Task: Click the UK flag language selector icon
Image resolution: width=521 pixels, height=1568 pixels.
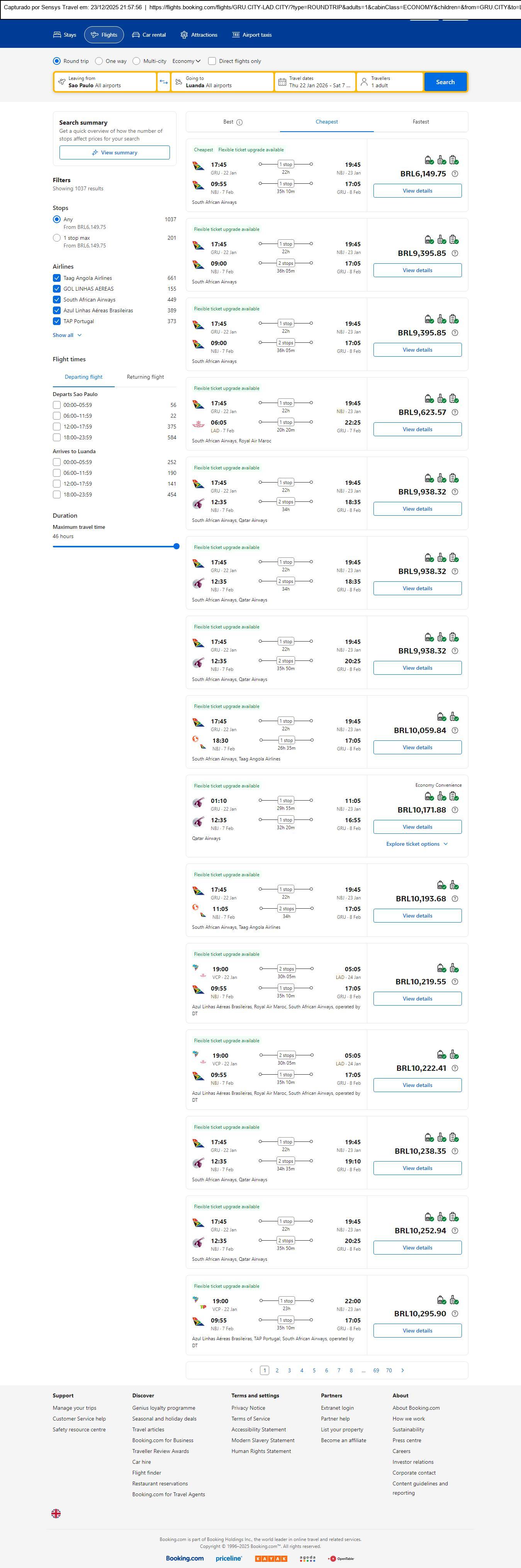Action: coord(56,1513)
